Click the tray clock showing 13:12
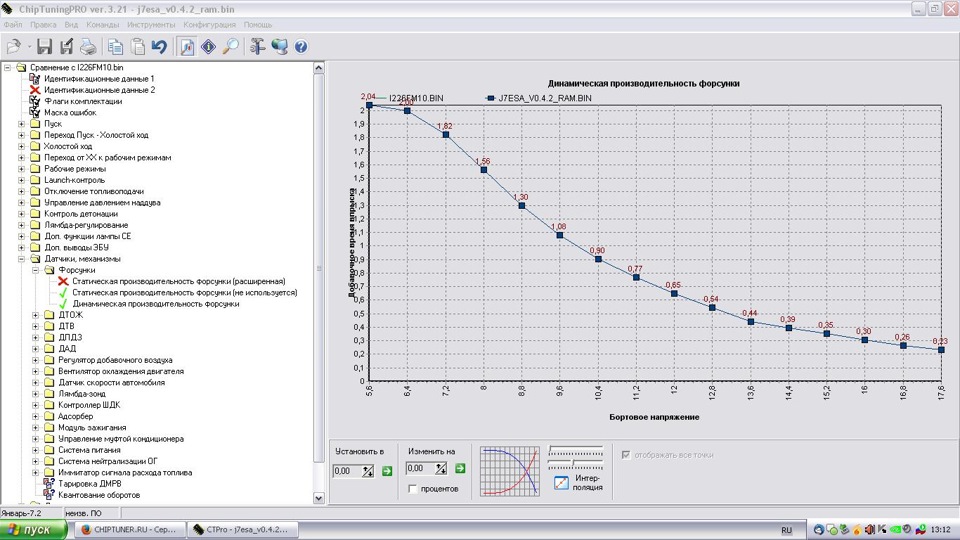Image resolution: width=960 pixels, height=540 pixels. point(940,530)
